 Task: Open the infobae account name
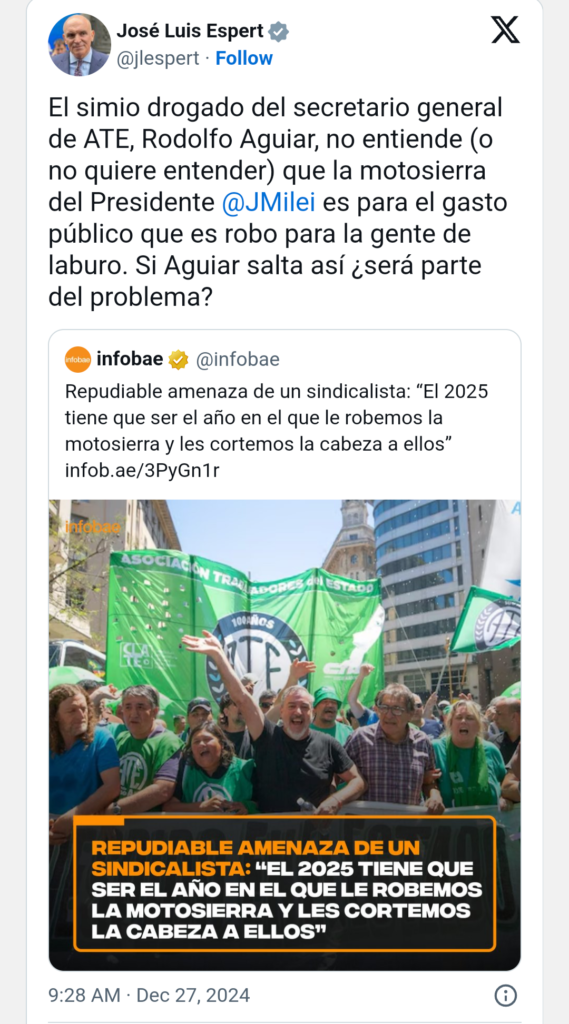(x=130, y=359)
